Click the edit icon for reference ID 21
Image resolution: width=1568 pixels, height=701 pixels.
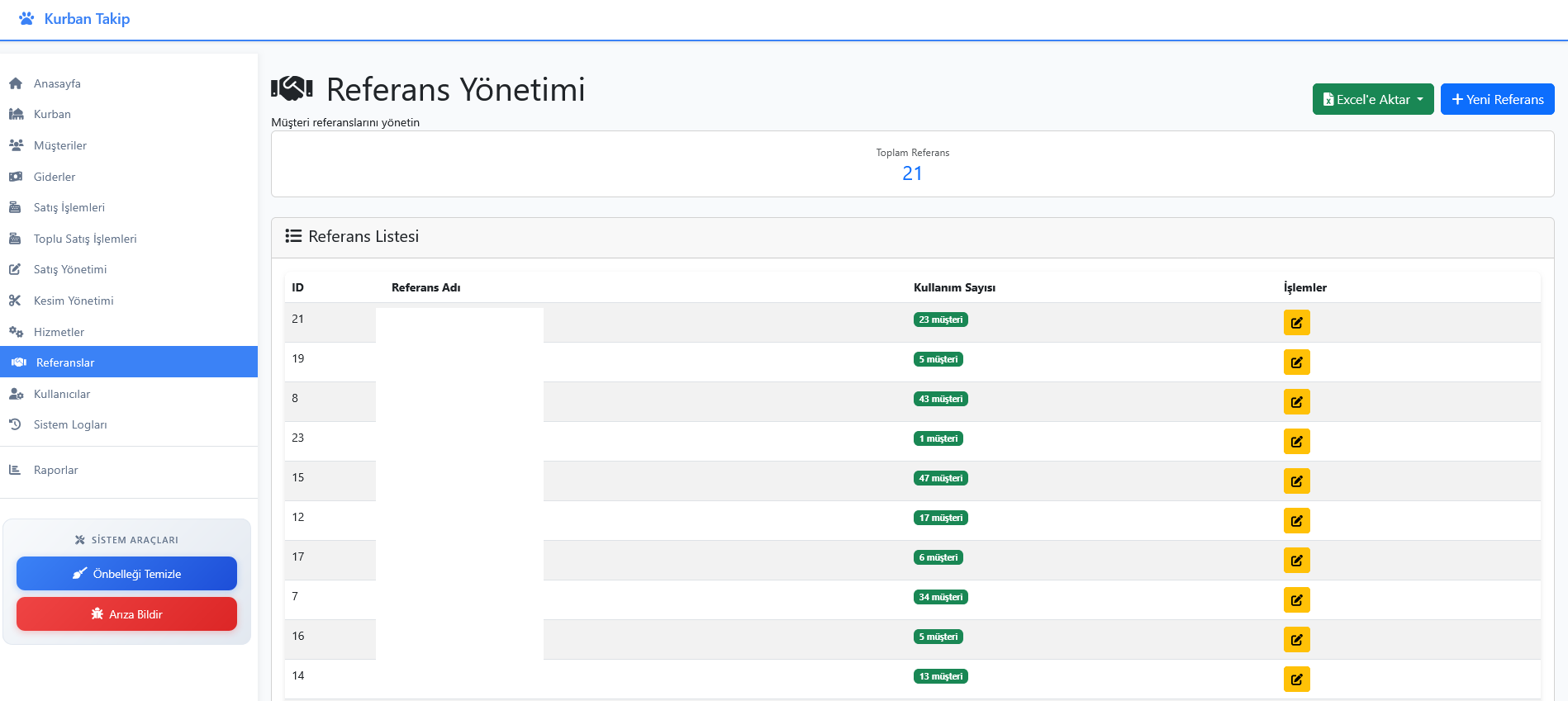point(1296,323)
